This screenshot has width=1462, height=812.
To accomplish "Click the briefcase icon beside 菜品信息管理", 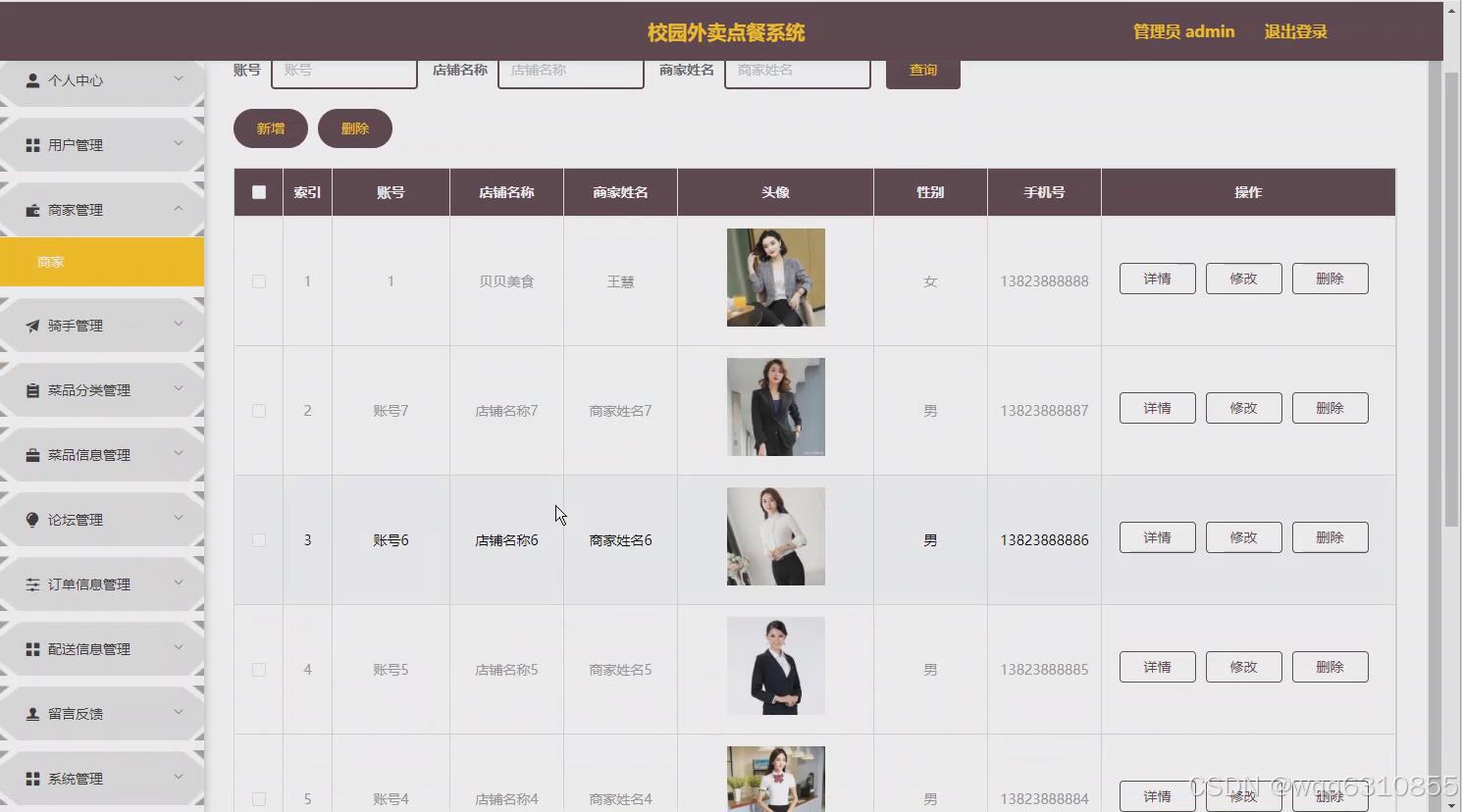I will point(32,455).
